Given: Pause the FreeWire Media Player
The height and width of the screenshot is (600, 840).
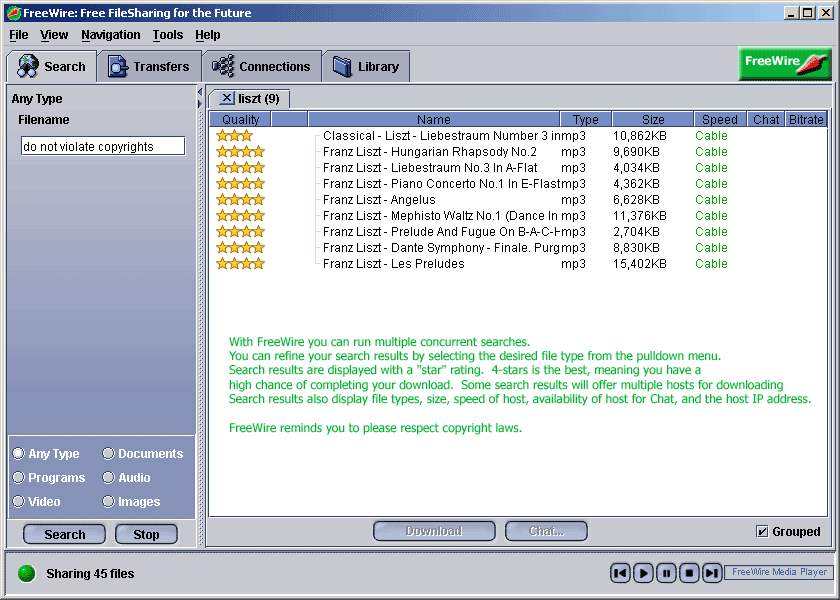Looking at the screenshot, I should pos(666,573).
